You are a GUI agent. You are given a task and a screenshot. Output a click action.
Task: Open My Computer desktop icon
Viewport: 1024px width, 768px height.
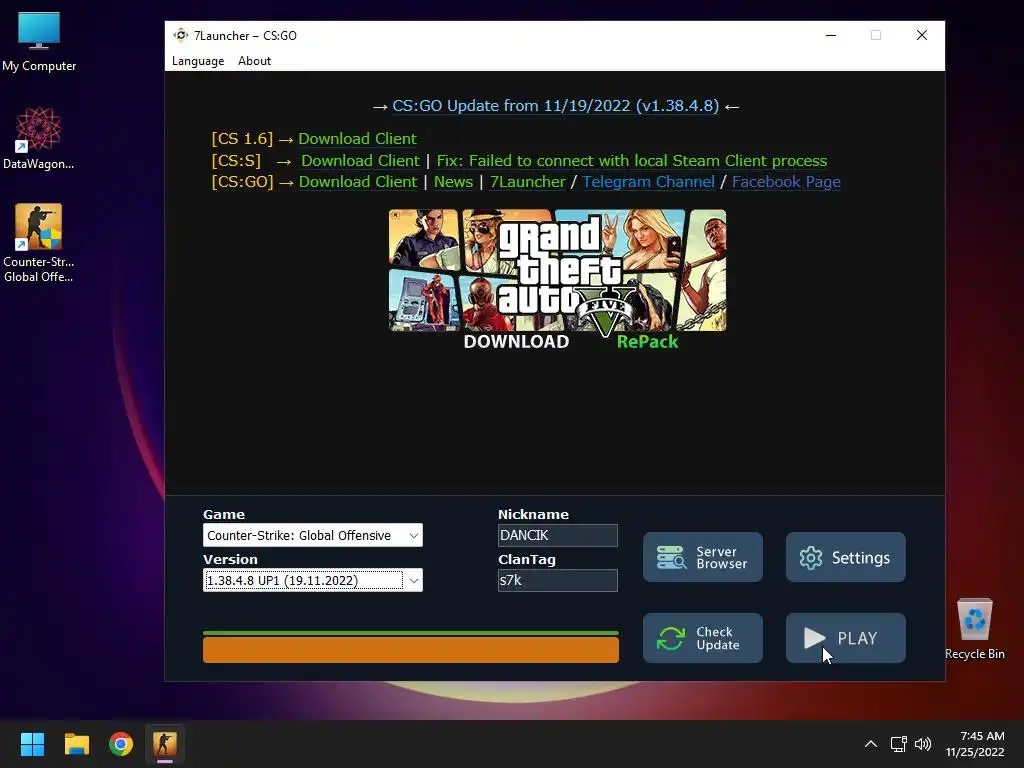39,42
